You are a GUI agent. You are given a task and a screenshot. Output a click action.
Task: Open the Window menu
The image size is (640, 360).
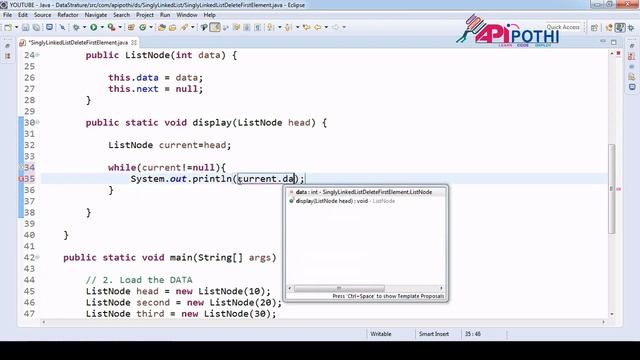187,15
